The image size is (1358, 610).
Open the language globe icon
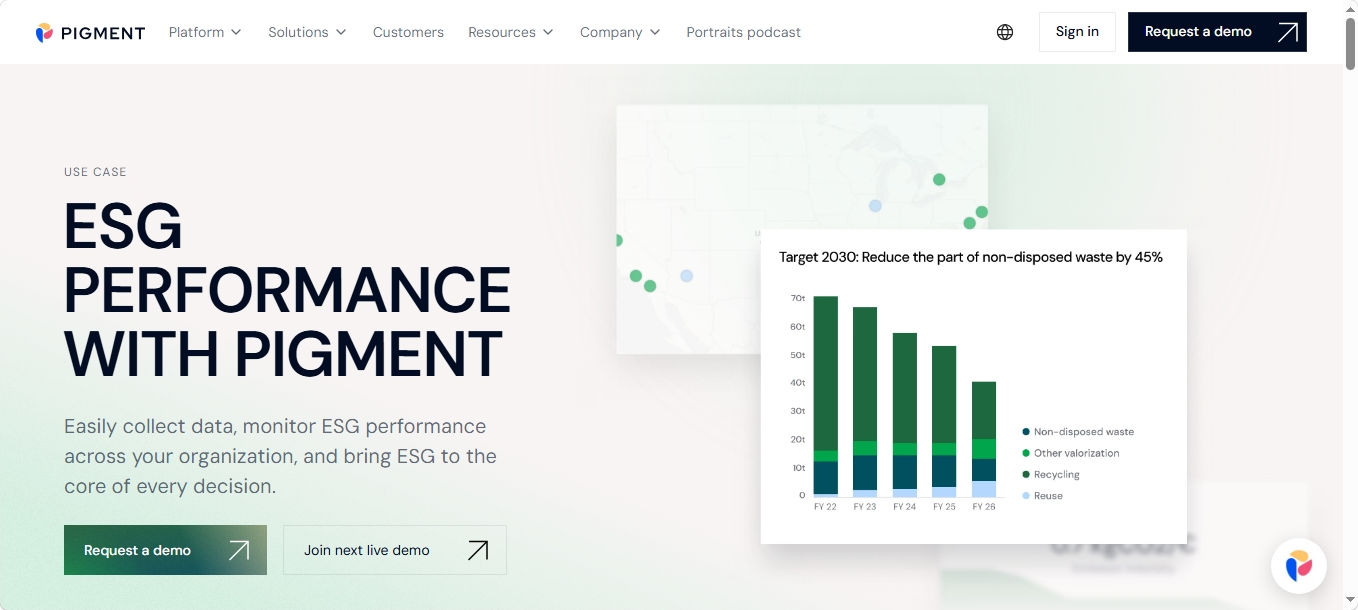point(1005,32)
